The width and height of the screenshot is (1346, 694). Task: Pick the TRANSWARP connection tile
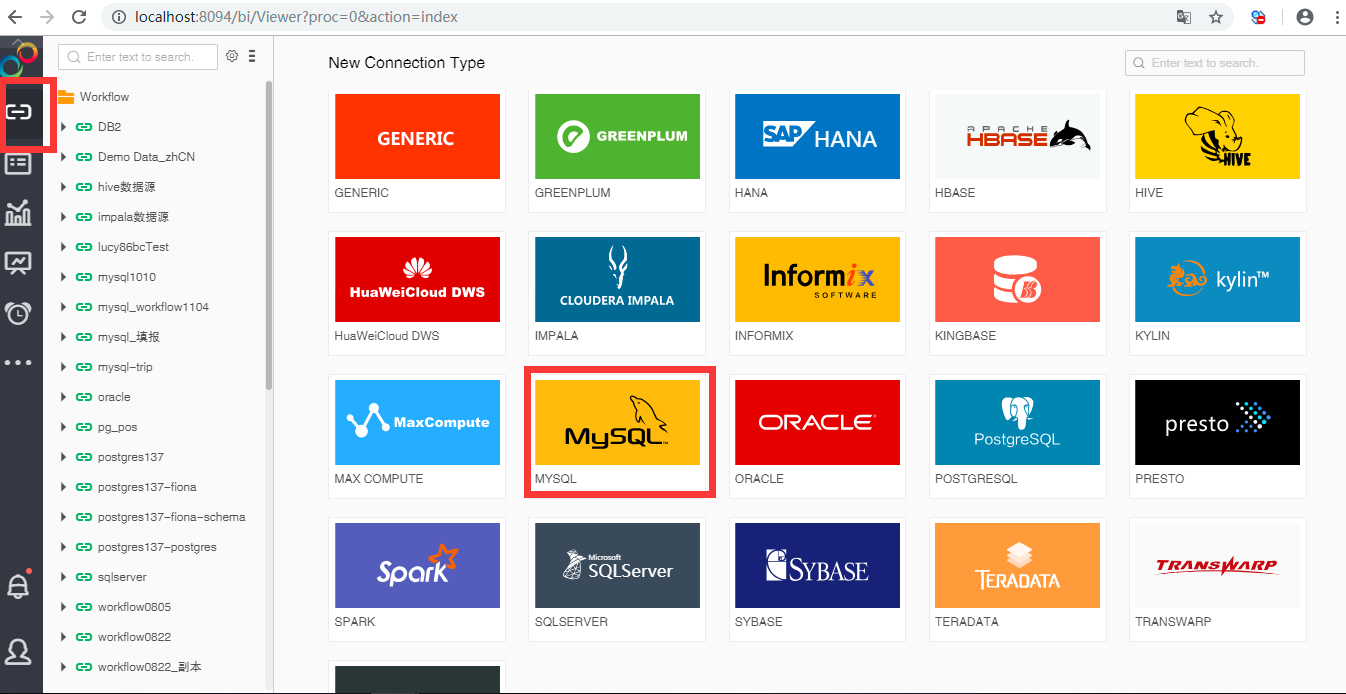(1217, 578)
